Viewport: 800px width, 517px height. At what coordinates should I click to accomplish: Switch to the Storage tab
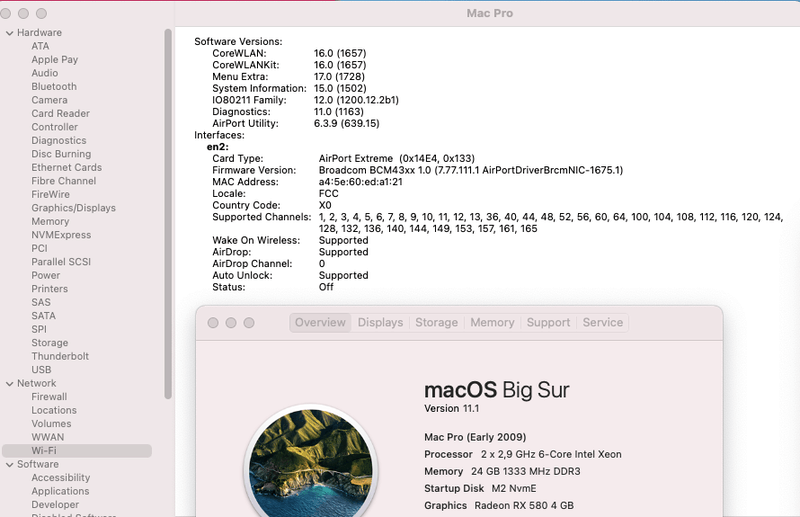click(436, 323)
